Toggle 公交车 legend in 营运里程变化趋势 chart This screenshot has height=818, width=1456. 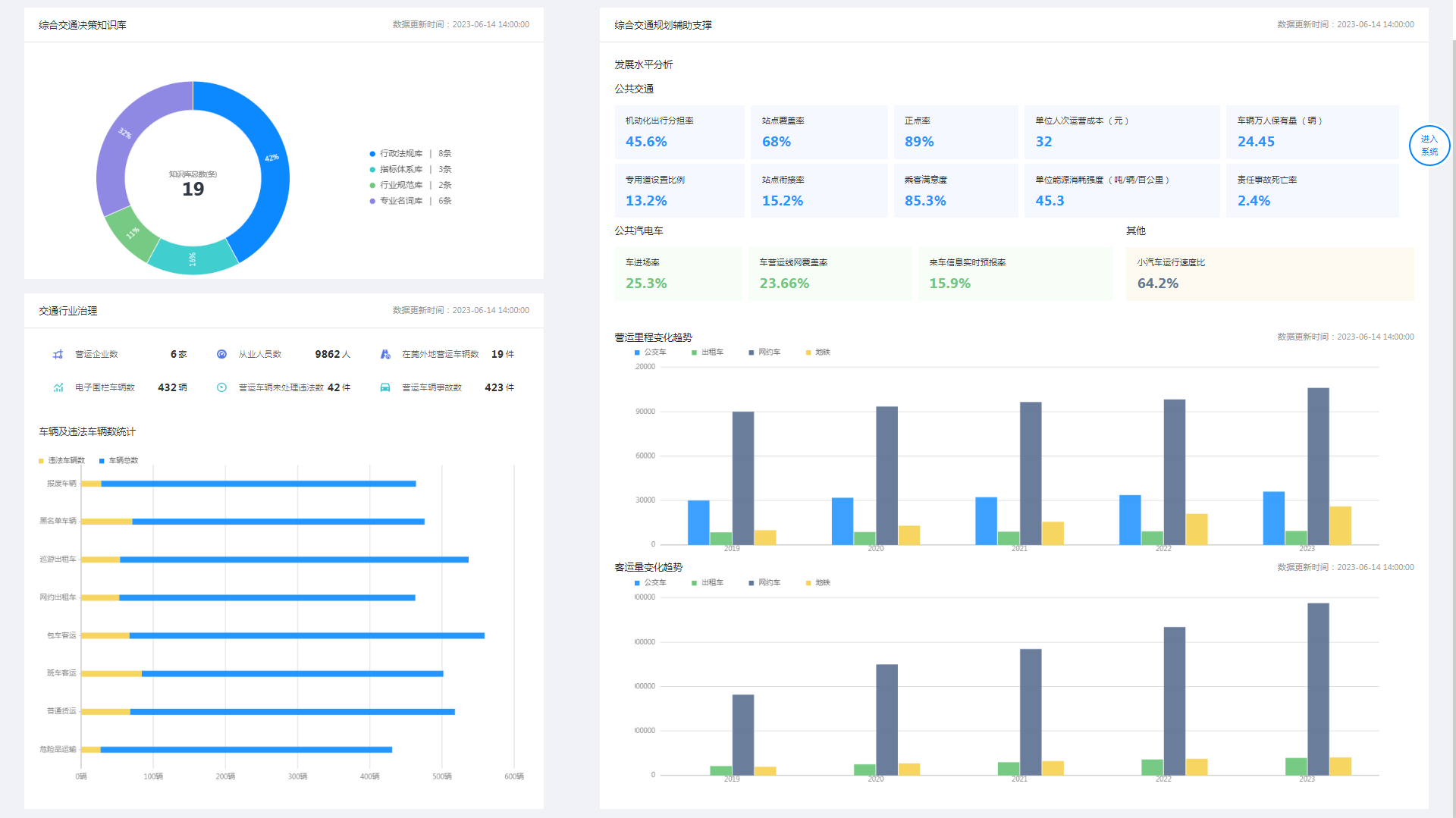coord(651,353)
